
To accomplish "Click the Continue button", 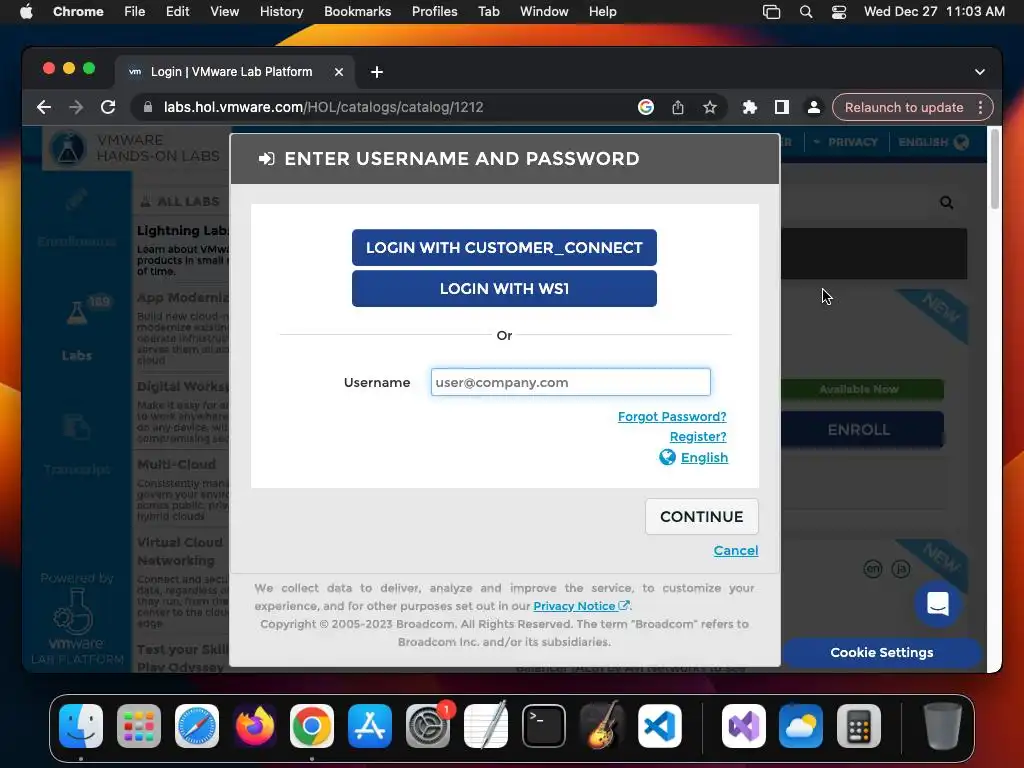I will (x=701, y=517).
